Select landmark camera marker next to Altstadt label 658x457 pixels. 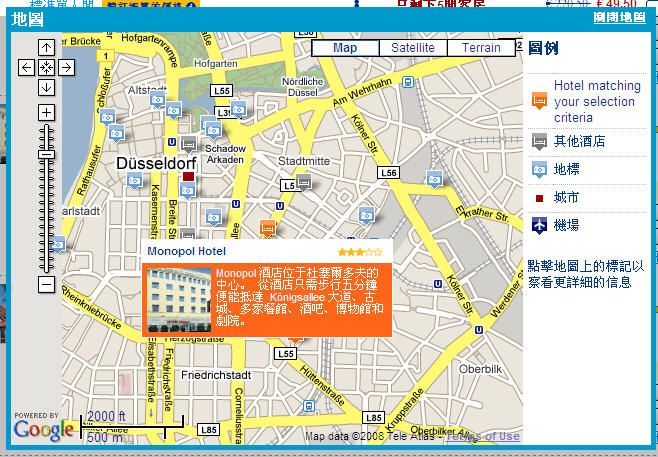click(157, 100)
